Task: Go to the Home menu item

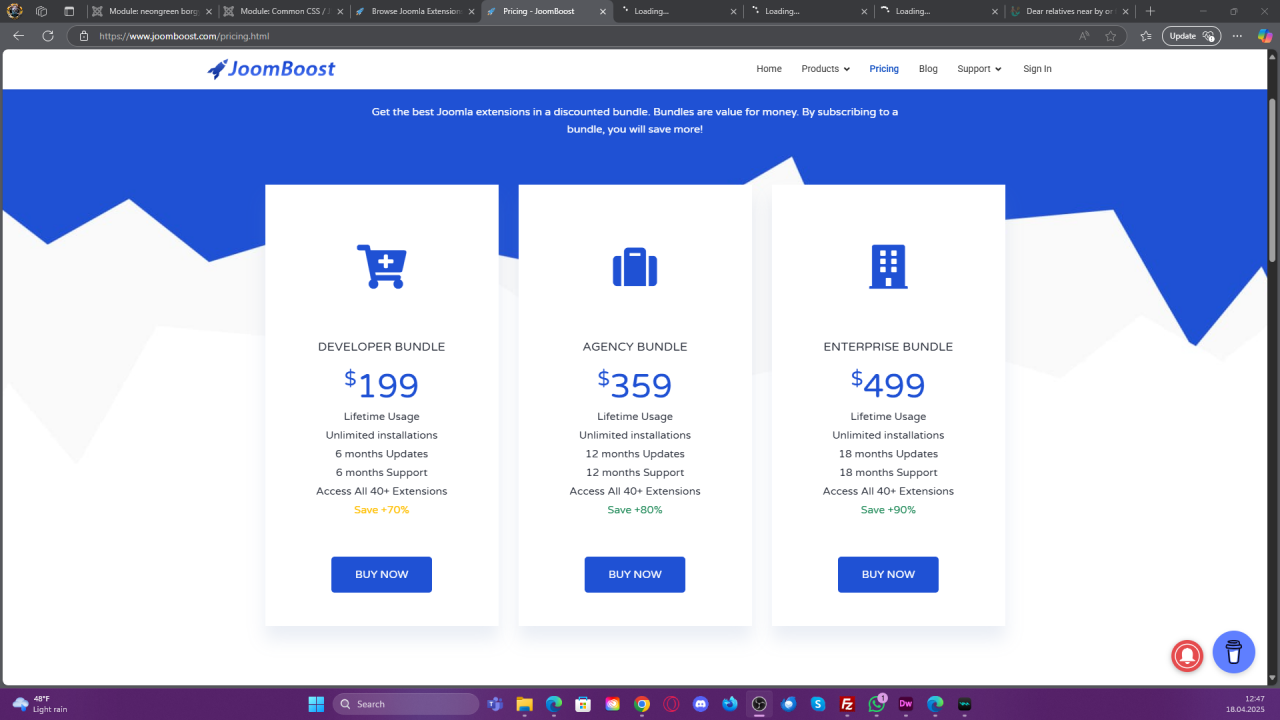Action: point(769,69)
